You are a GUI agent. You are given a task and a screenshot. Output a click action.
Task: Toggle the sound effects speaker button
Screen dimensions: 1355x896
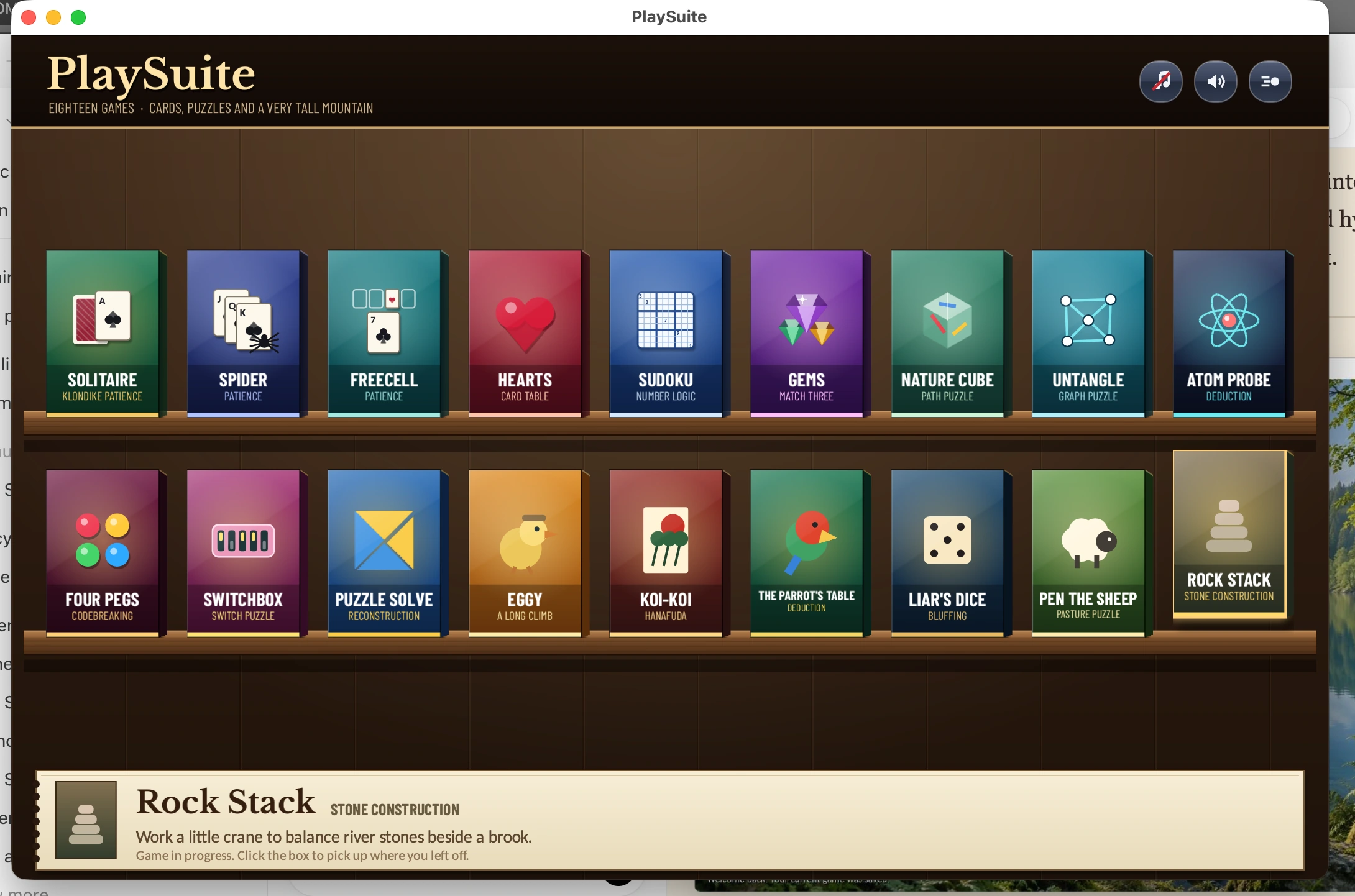(x=1216, y=81)
